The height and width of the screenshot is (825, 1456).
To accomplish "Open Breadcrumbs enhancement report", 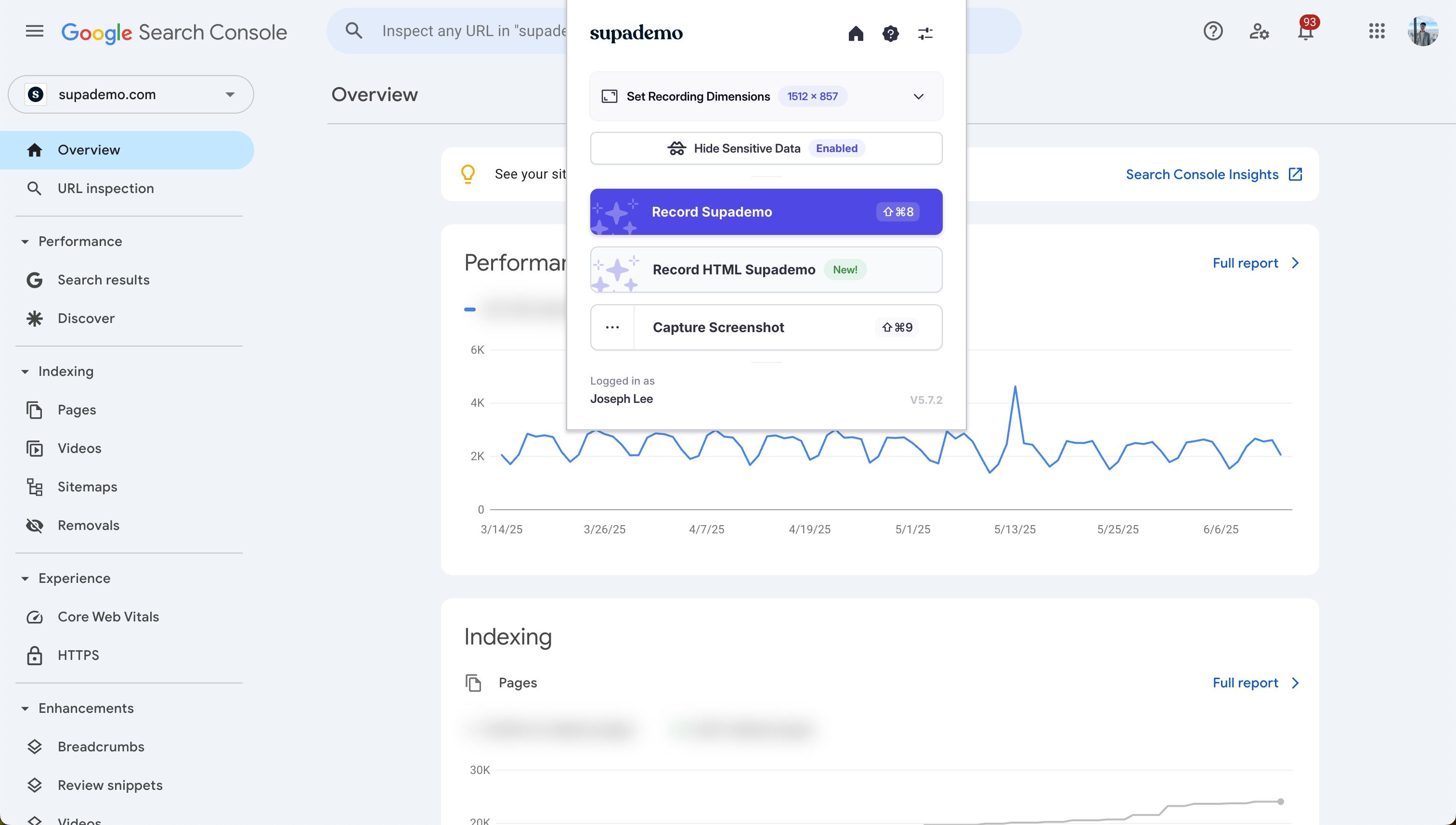I will coord(127,747).
